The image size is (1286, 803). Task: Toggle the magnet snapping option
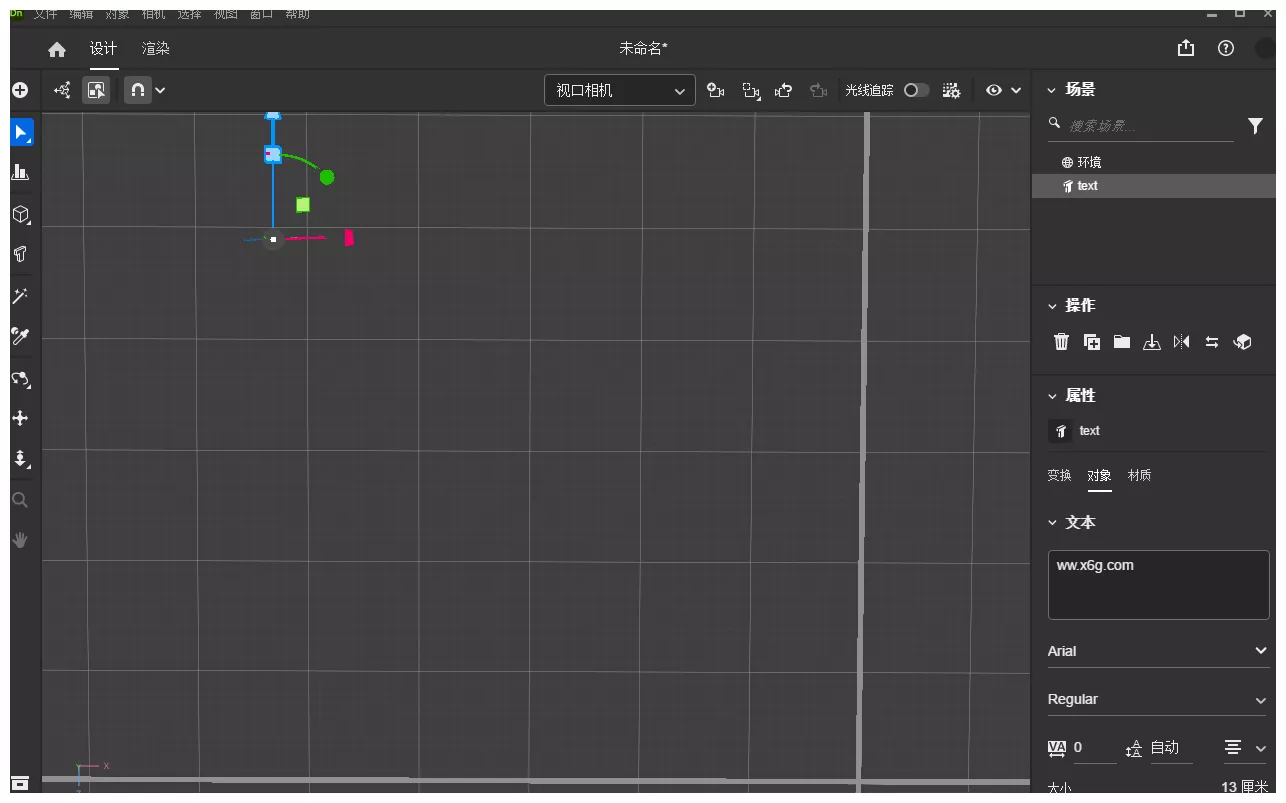[137, 90]
